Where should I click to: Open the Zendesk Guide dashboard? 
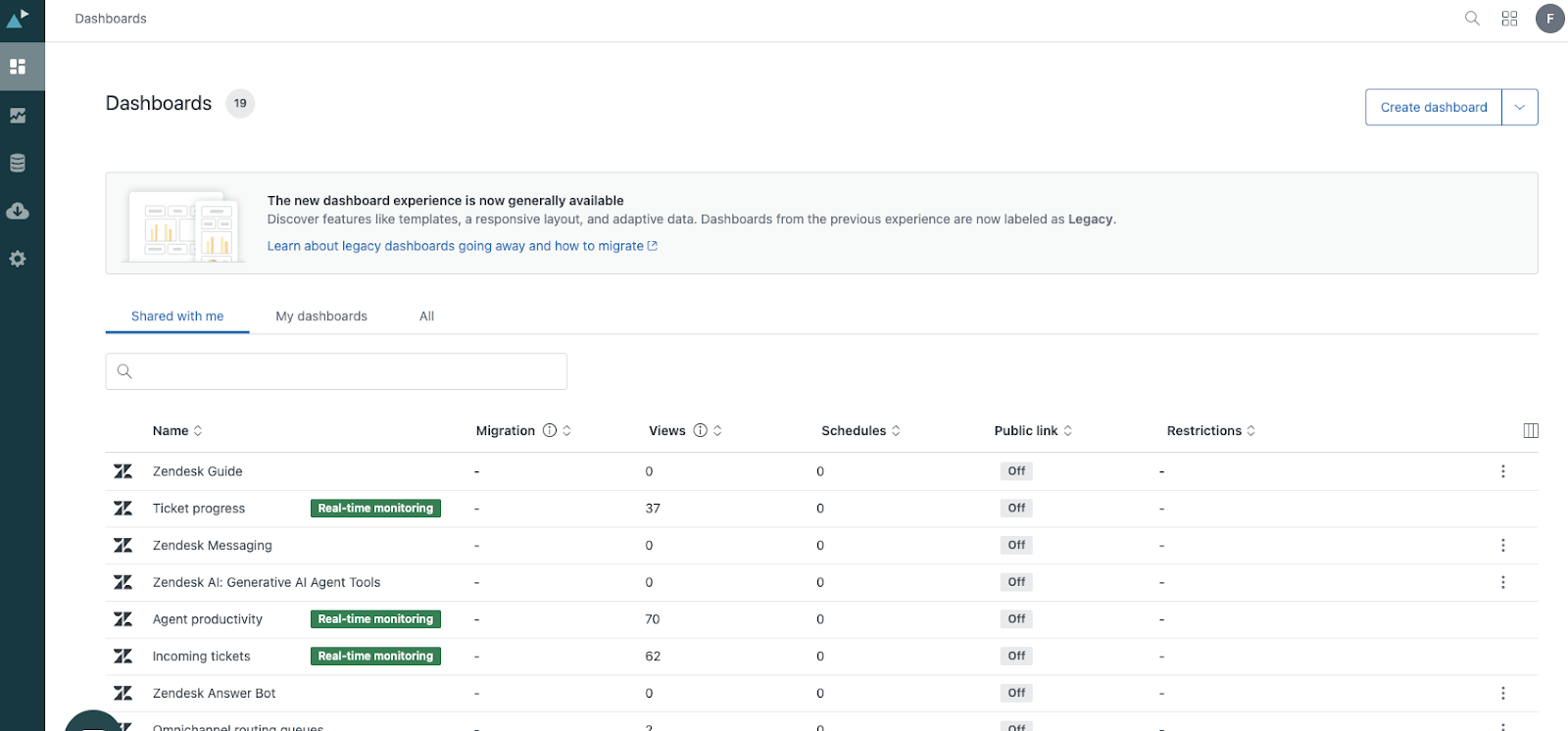click(198, 471)
